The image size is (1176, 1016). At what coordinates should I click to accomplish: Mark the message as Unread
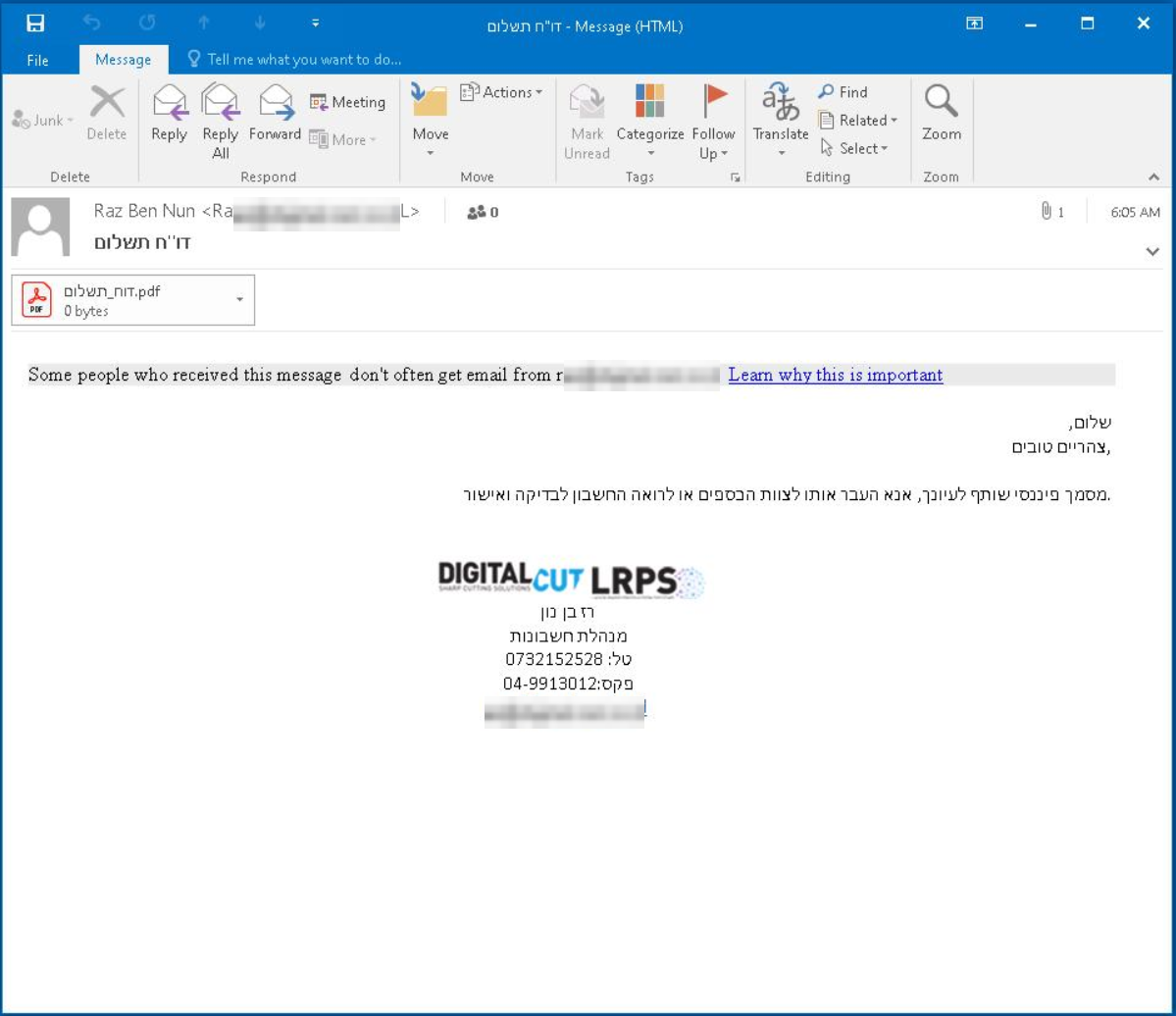pos(588,122)
